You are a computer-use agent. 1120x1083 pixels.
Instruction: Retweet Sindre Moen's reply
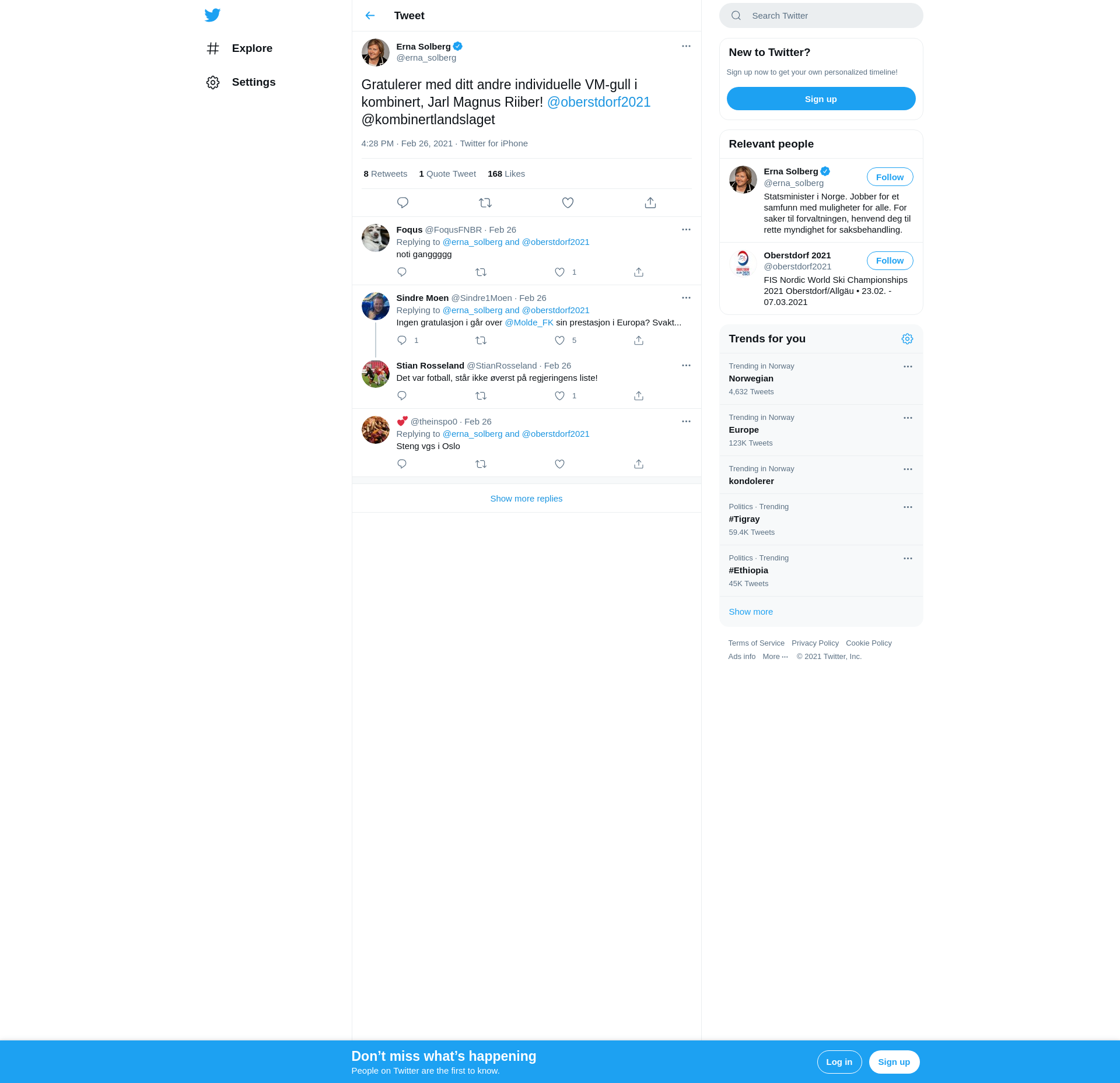click(x=481, y=341)
